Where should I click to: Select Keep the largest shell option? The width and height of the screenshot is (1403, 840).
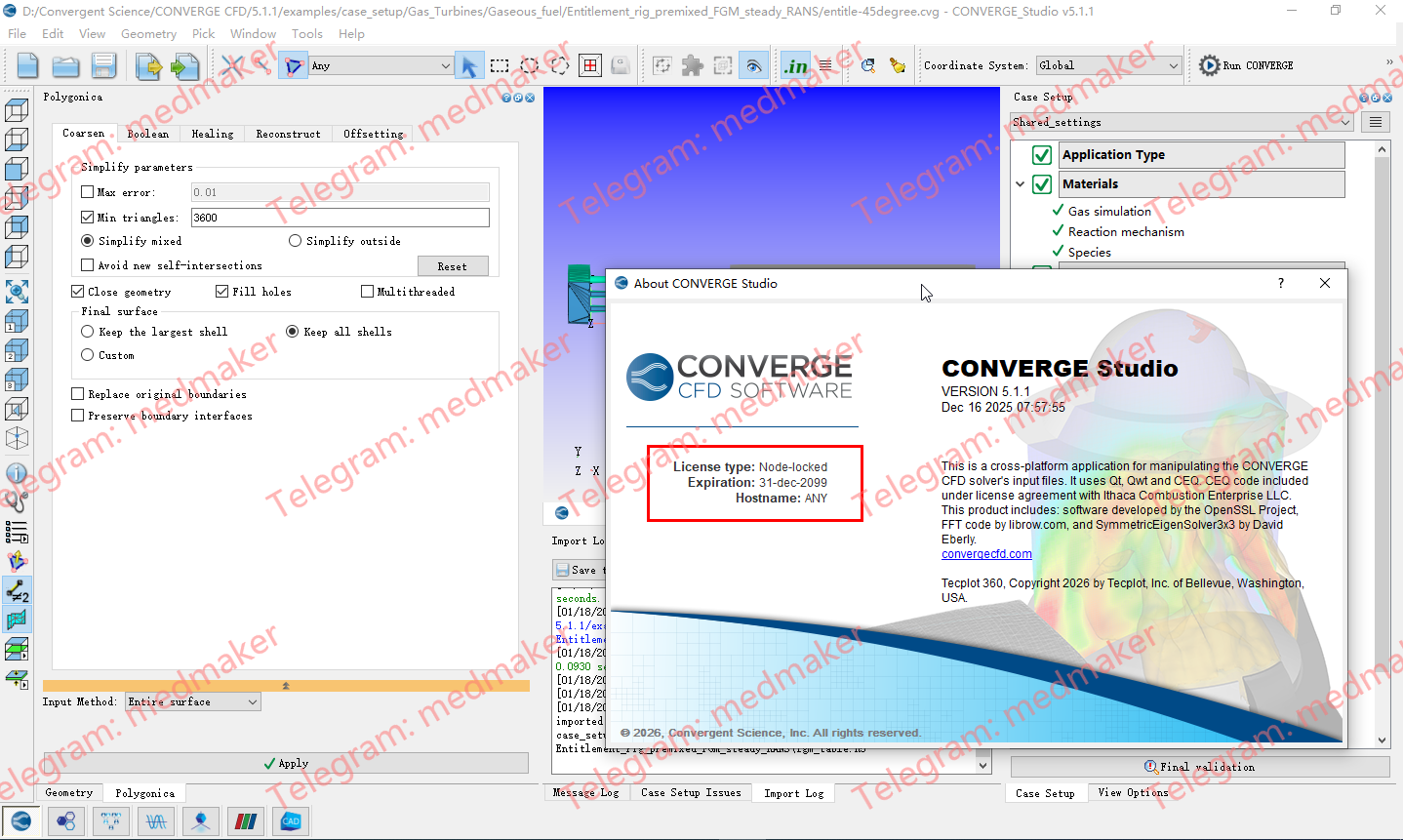(88, 331)
